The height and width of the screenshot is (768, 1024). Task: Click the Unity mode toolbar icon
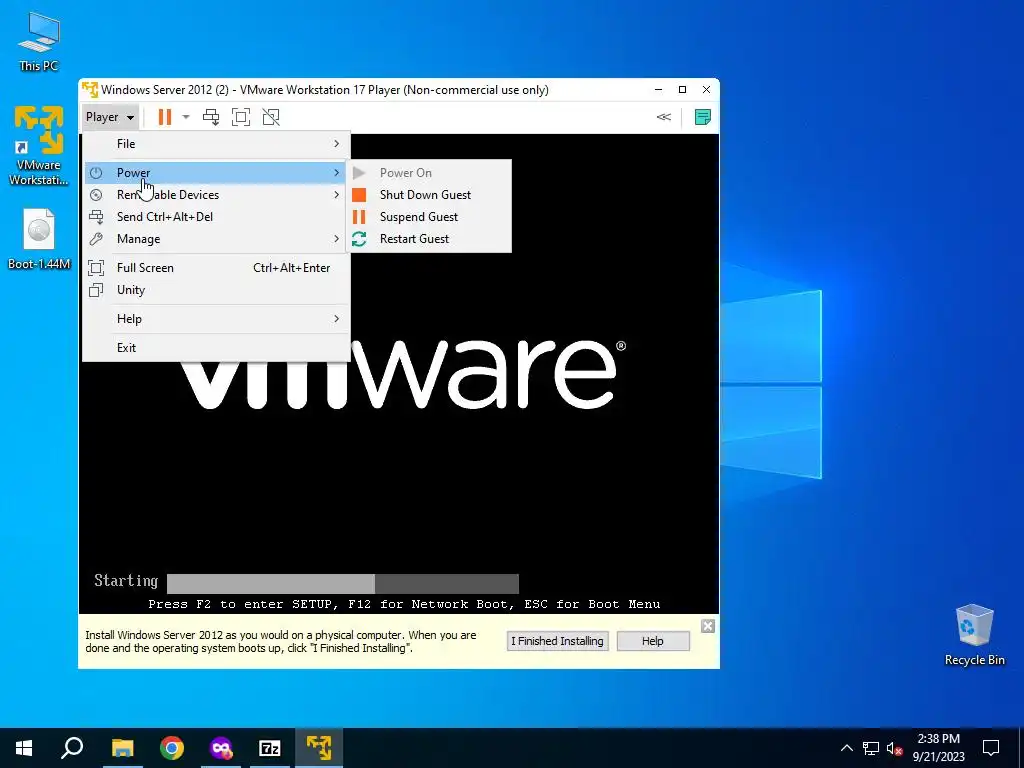pyautogui.click(x=271, y=117)
